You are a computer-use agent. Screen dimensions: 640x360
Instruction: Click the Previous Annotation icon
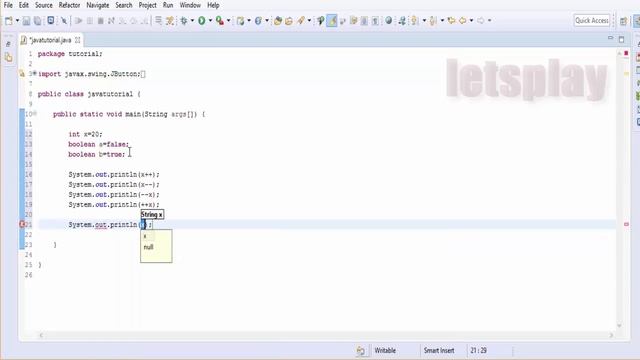433,21
